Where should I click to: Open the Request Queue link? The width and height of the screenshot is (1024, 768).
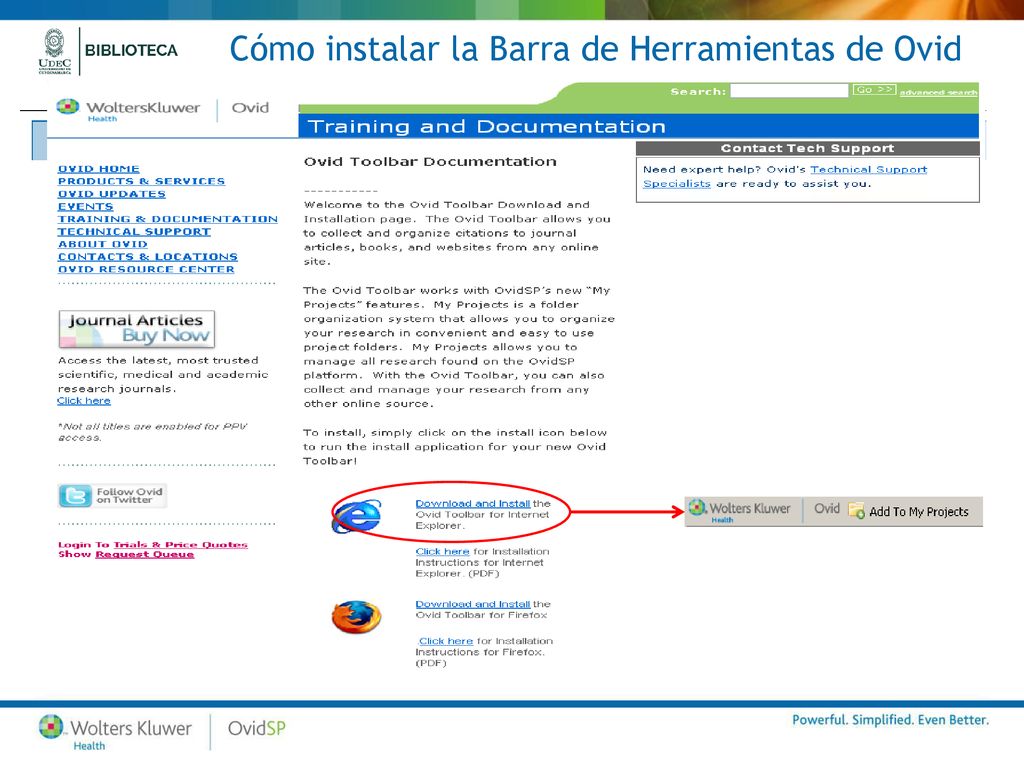click(144, 554)
